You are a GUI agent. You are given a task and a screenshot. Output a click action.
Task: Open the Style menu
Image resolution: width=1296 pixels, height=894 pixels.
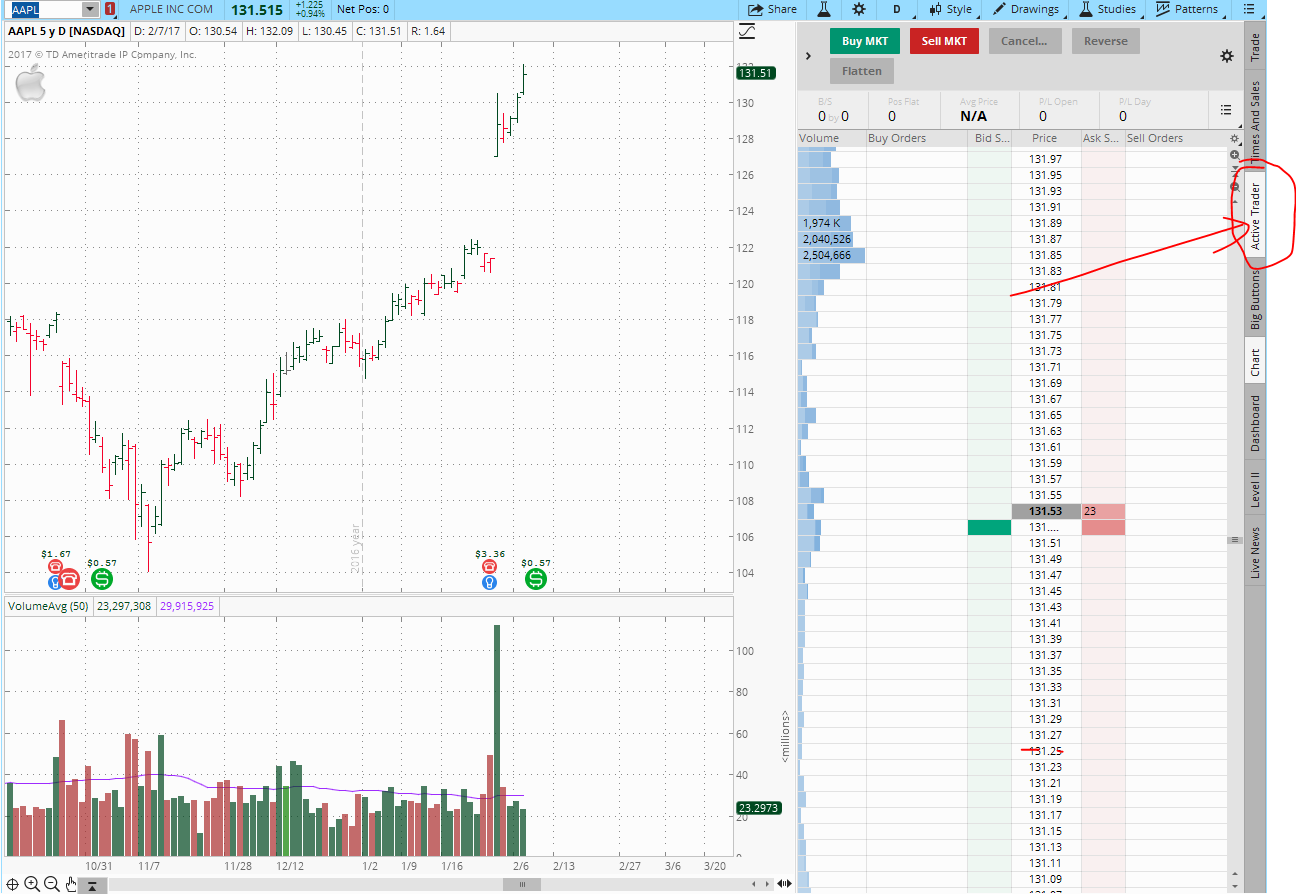(949, 9)
